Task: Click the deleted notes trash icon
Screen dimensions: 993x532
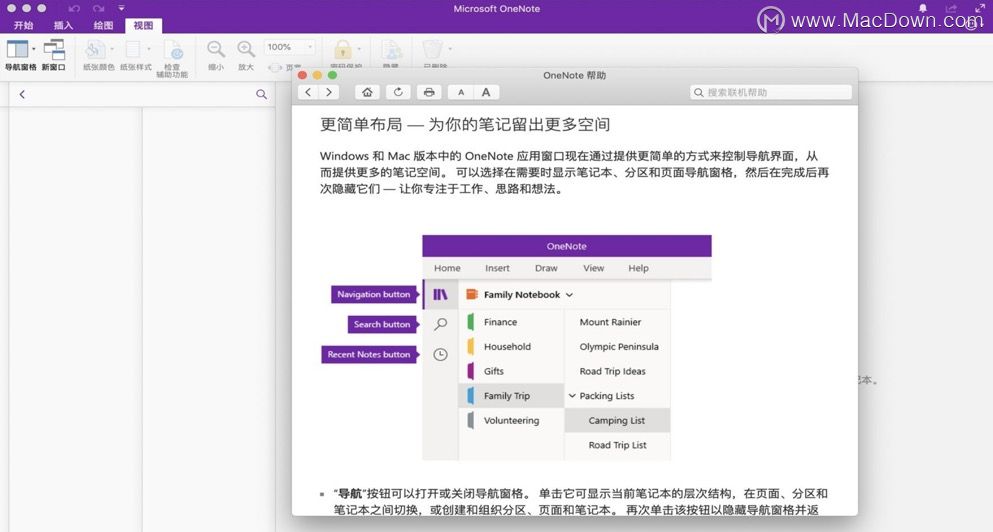Action: point(433,49)
